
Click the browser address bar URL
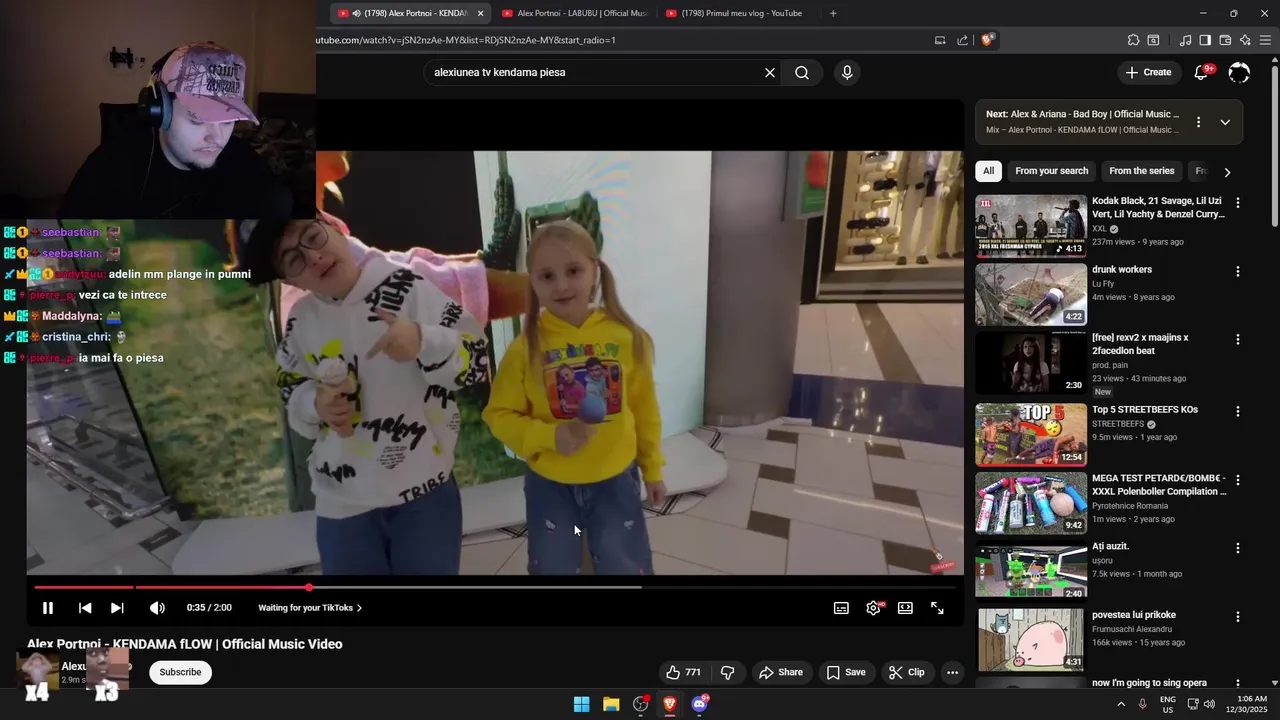coord(466,40)
